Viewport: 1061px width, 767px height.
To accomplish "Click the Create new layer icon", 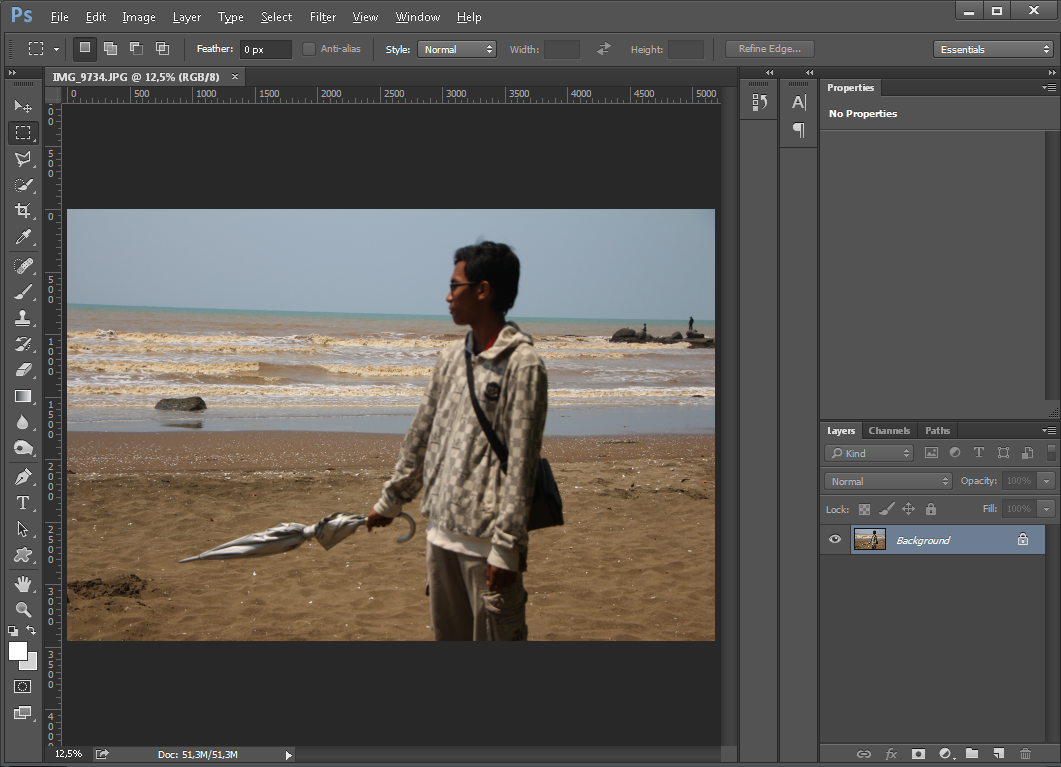I will tap(998, 753).
